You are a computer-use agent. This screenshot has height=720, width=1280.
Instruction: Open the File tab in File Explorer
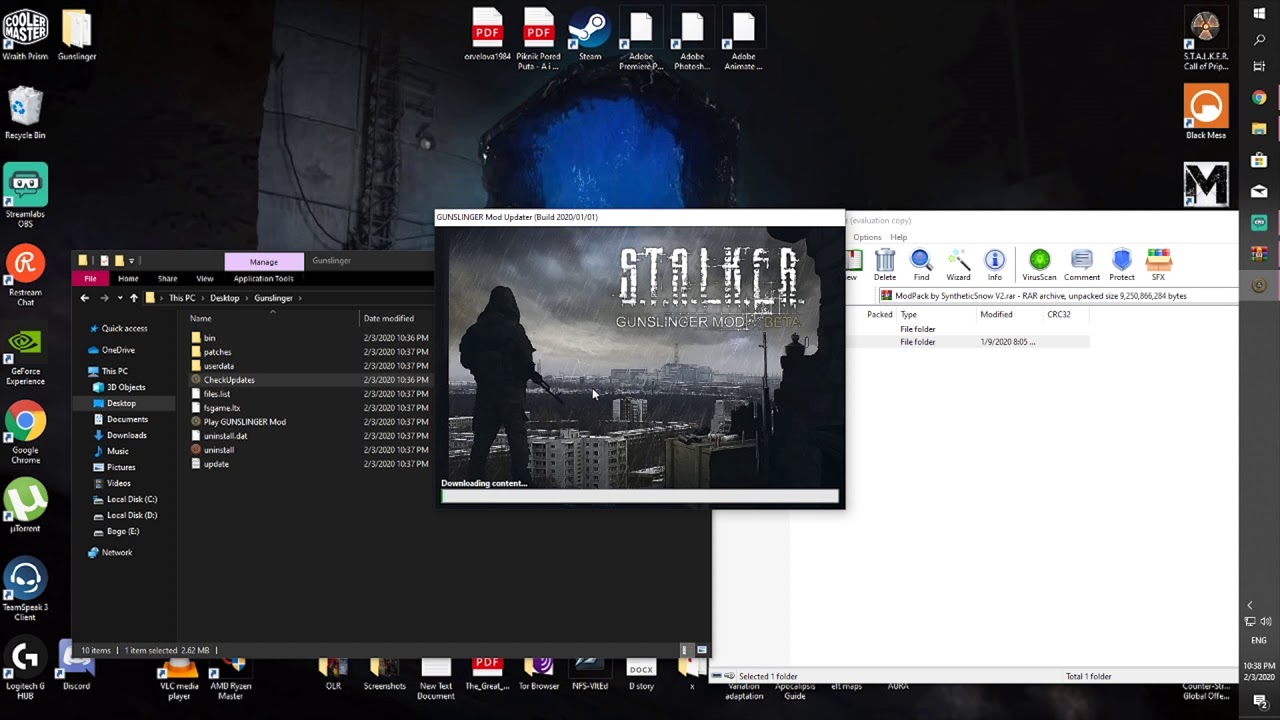click(x=90, y=278)
